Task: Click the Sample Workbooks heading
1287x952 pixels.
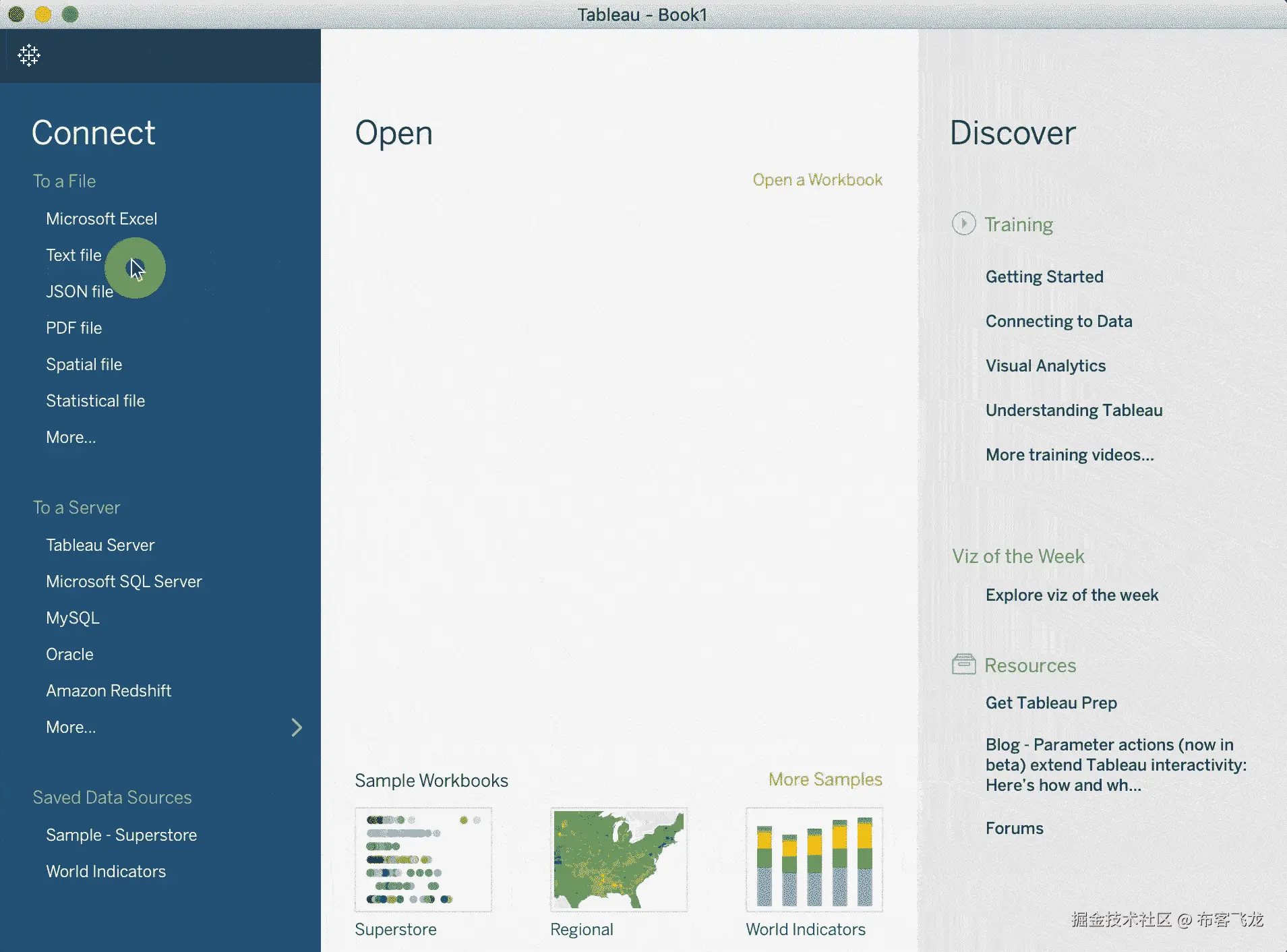Action: coord(431,780)
